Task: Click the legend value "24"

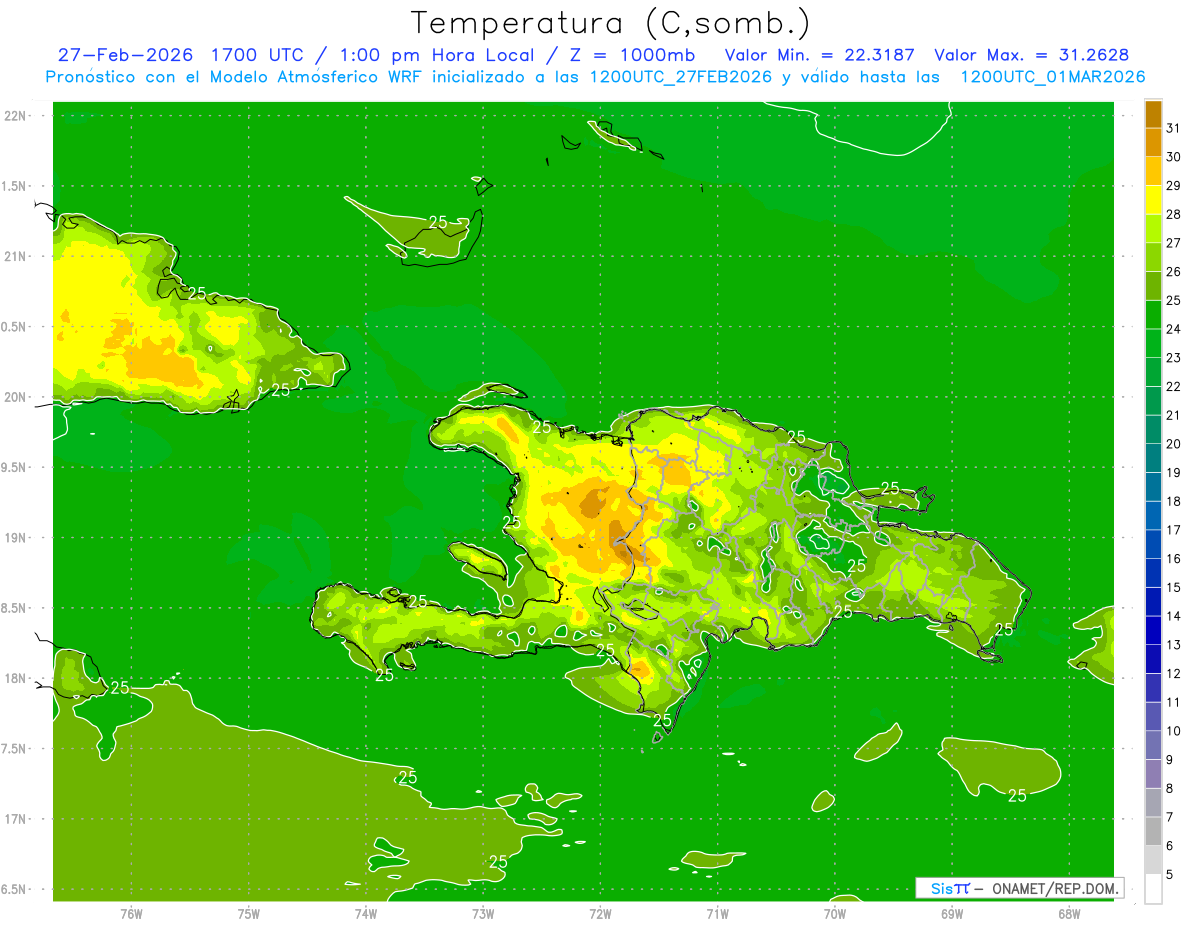Action: click(1174, 329)
